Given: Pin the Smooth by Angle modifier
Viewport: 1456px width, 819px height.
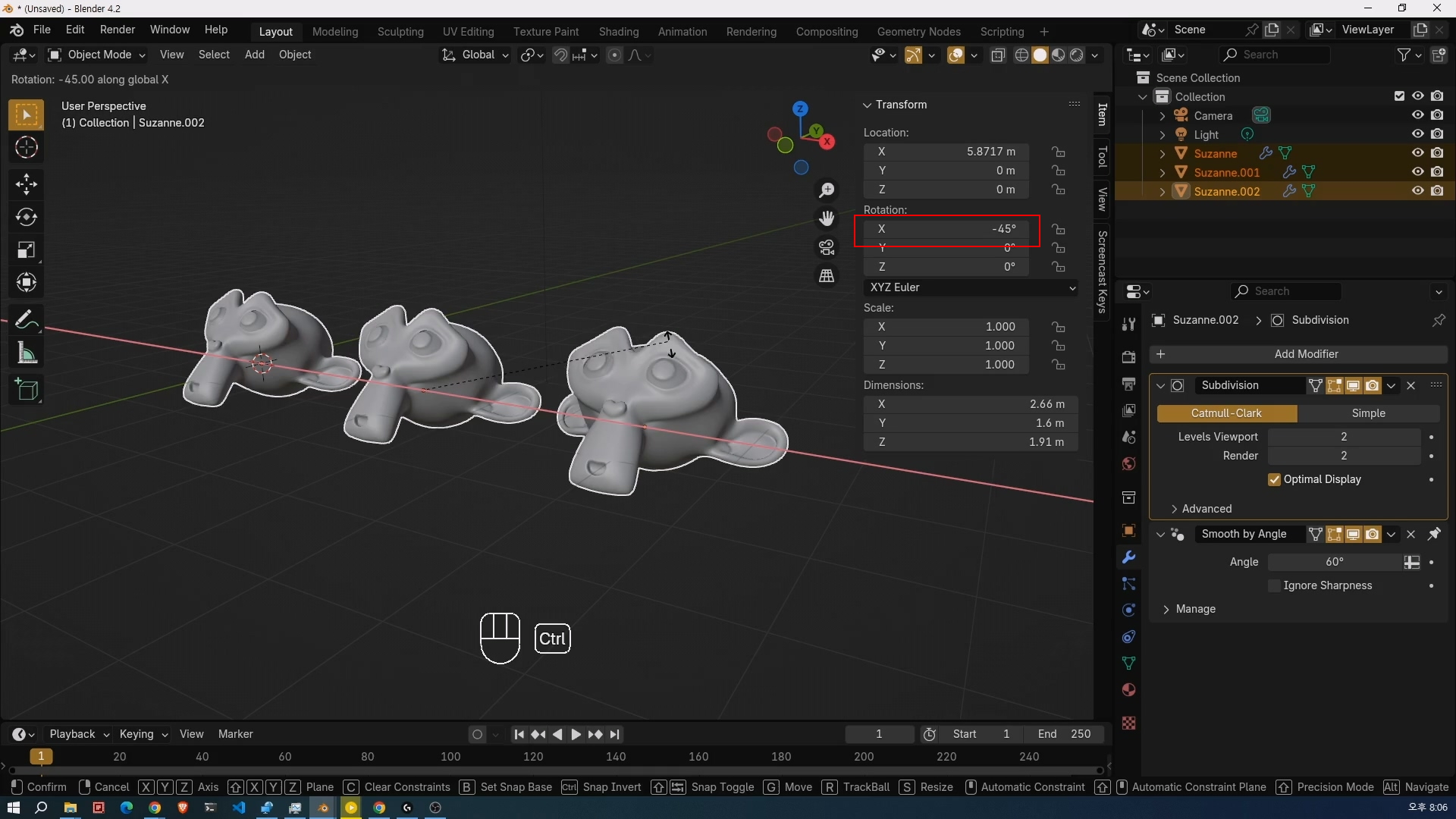Looking at the screenshot, I should coord(1434,535).
